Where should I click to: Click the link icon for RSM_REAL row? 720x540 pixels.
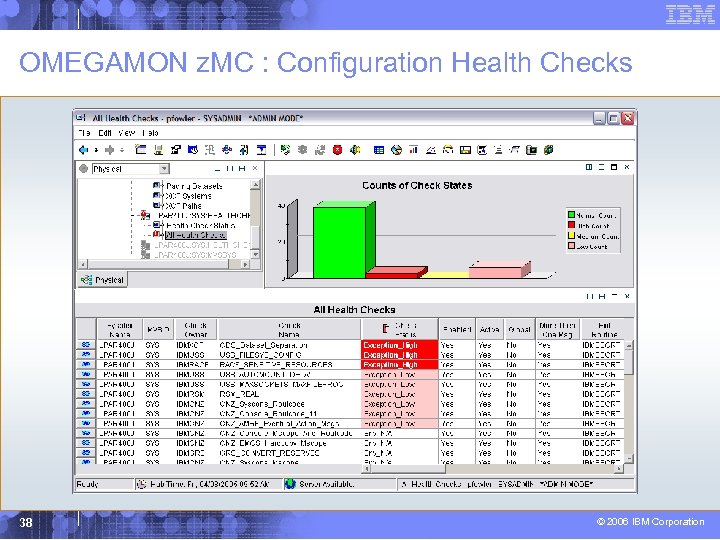point(85,394)
